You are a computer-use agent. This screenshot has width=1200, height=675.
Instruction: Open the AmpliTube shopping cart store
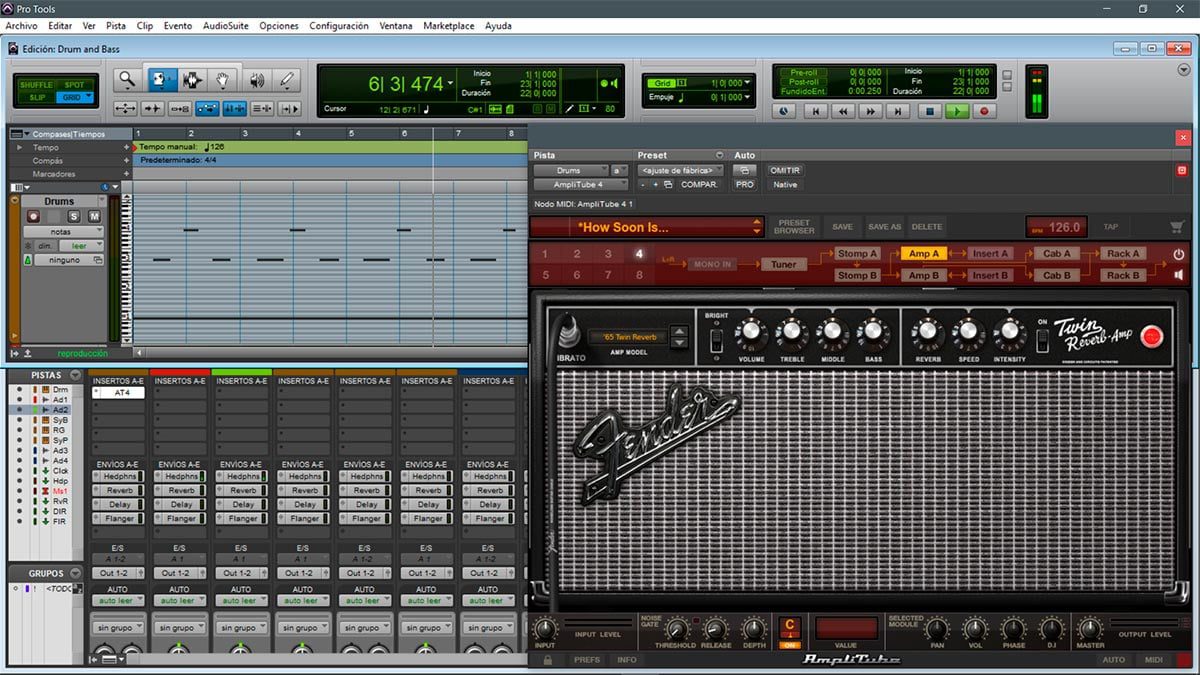tap(1176, 227)
